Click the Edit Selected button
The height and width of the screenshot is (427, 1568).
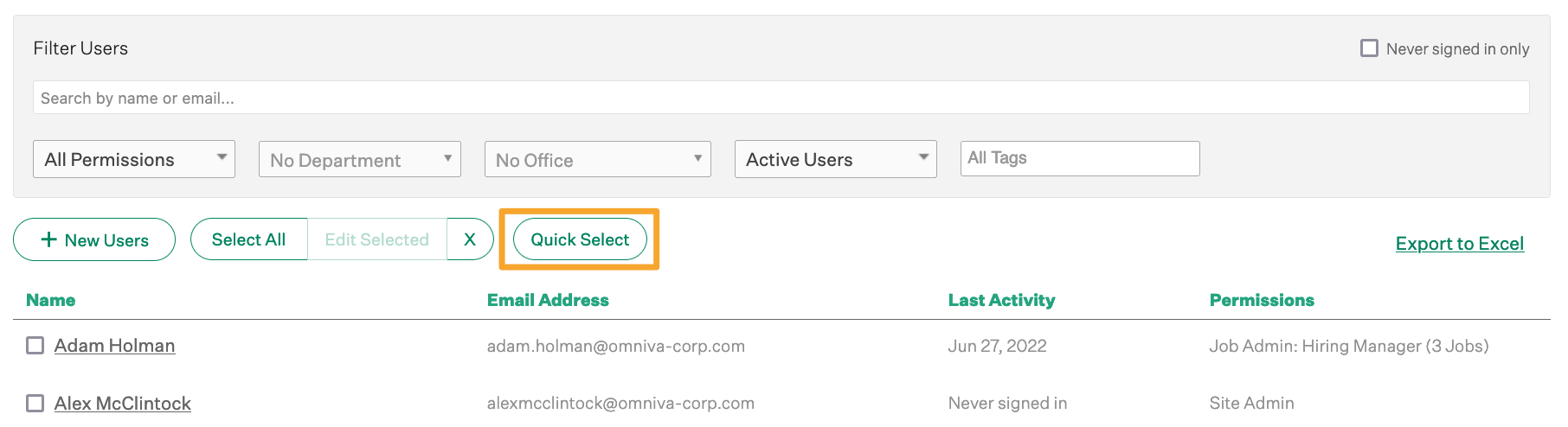(376, 239)
